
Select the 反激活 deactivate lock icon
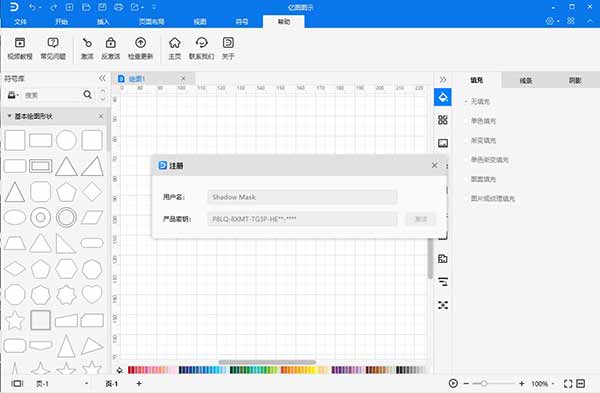tap(111, 48)
